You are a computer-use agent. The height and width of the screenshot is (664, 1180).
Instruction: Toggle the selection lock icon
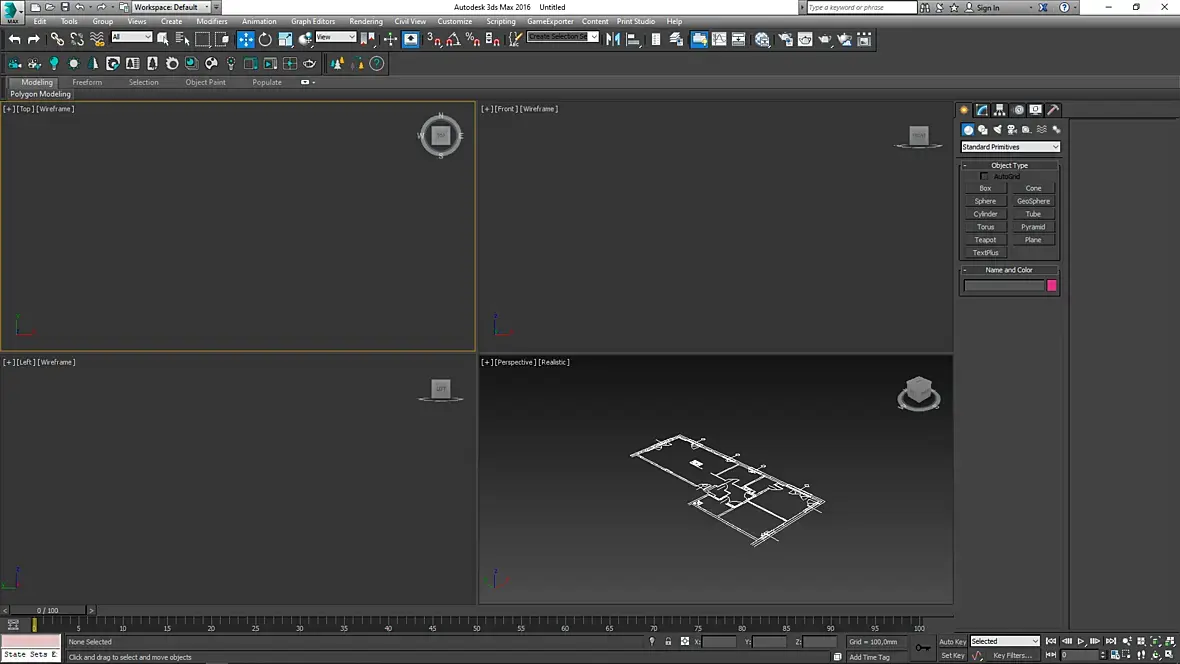(x=668, y=641)
